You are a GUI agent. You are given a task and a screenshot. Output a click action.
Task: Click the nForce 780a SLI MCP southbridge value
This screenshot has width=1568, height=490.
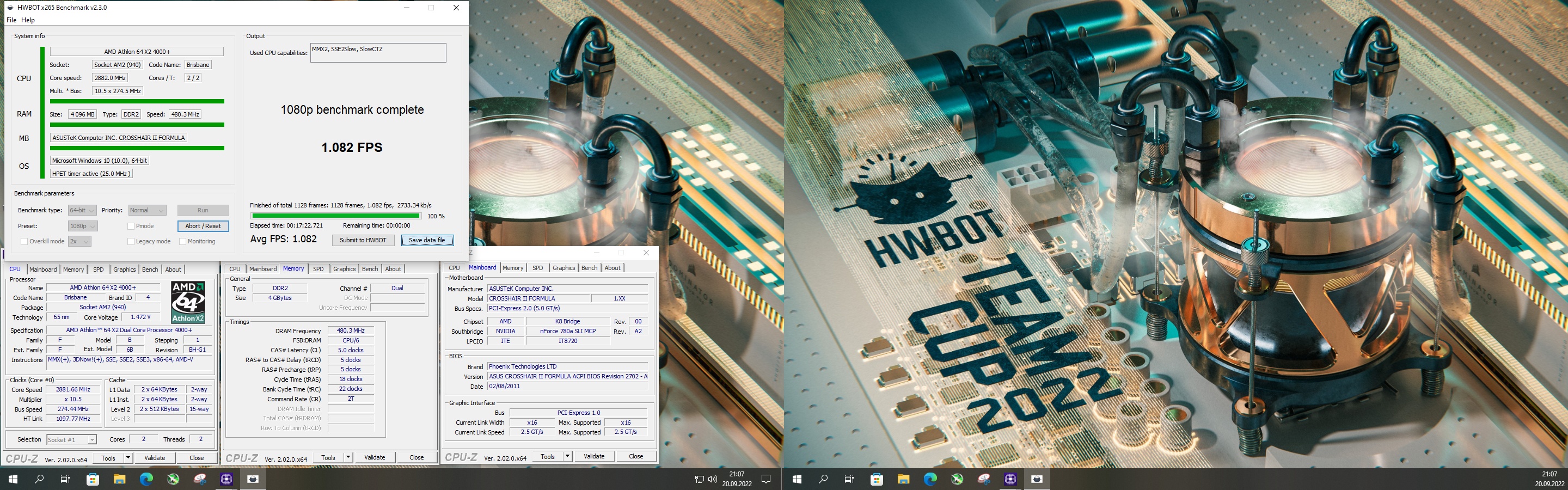tap(568, 331)
